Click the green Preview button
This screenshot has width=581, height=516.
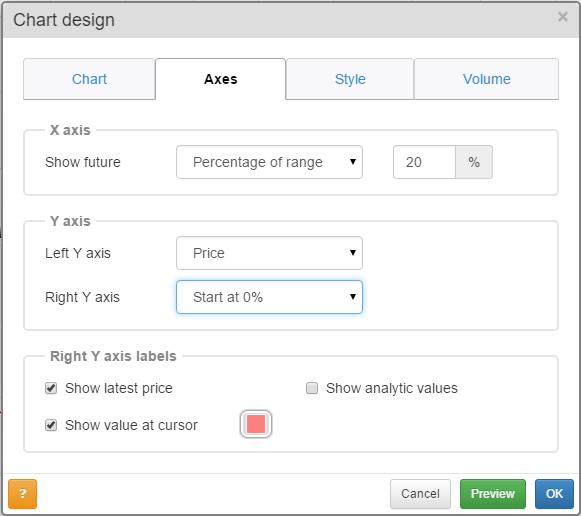click(492, 493)
